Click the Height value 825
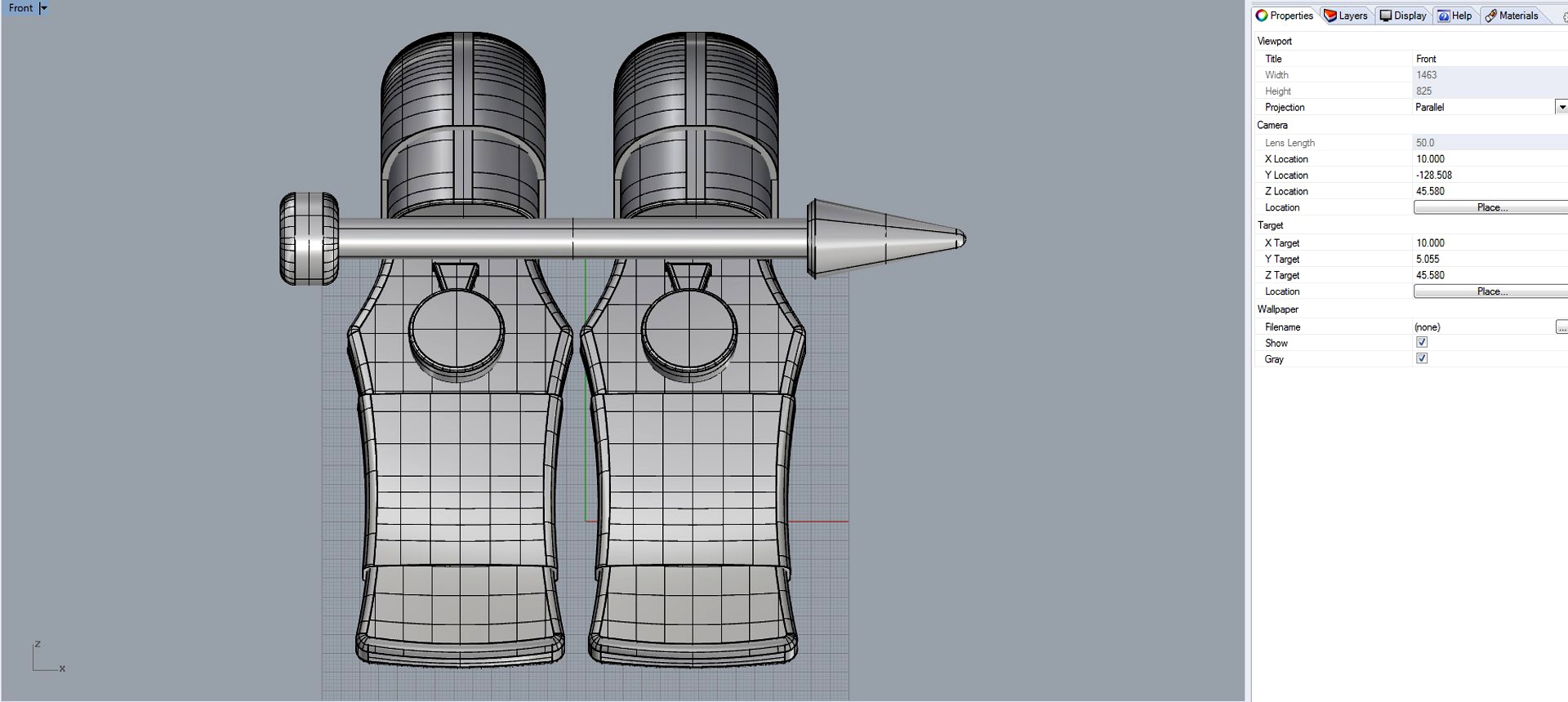 [1490, 91]
